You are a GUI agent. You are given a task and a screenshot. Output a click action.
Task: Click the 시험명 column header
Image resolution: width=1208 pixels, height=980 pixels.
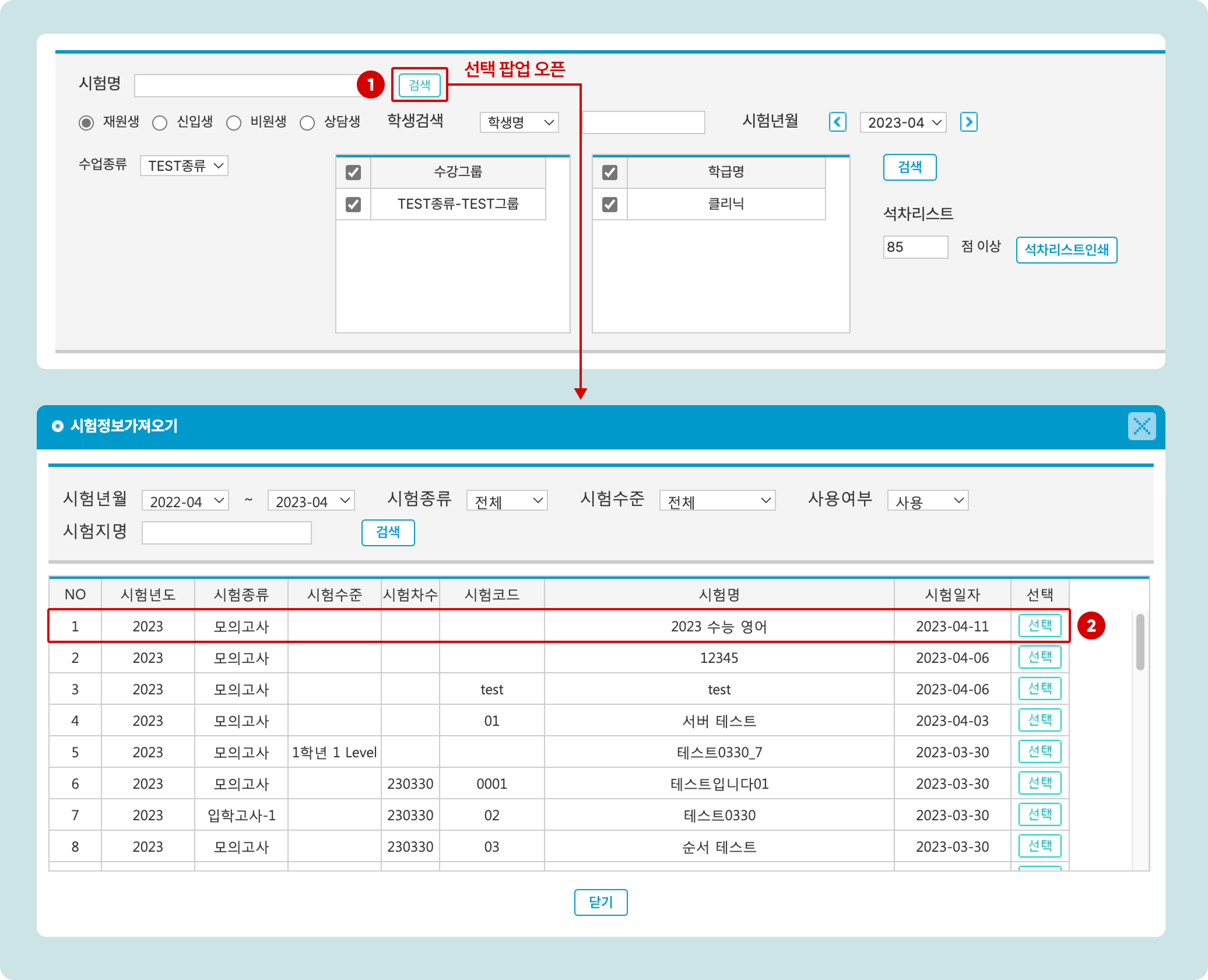719,594
